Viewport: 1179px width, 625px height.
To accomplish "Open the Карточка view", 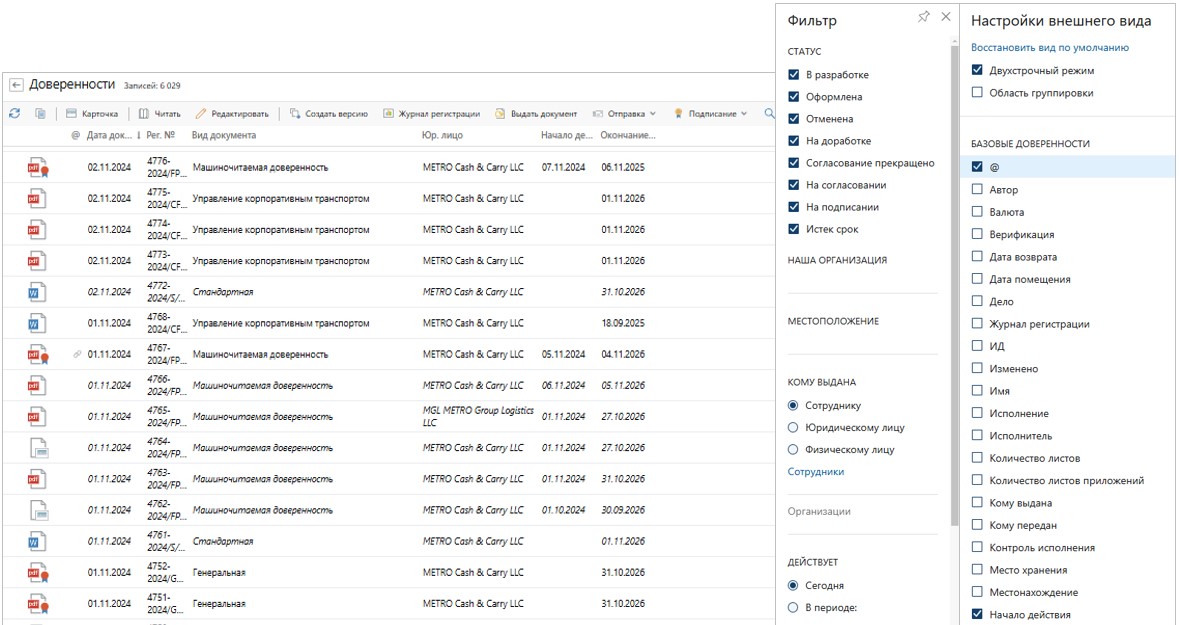I will pos(91,114).
